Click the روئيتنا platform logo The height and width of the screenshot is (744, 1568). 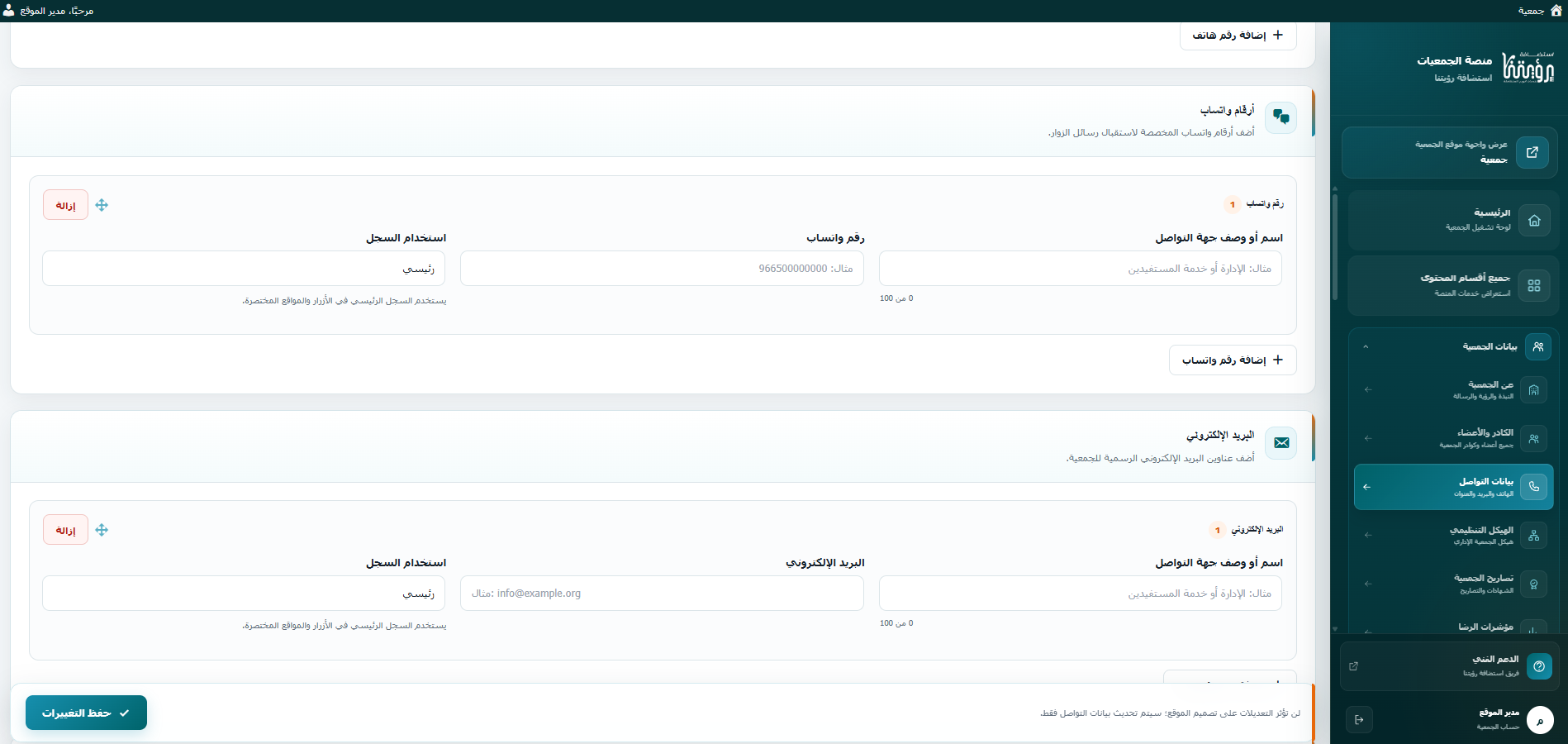tap(1528, 67)
